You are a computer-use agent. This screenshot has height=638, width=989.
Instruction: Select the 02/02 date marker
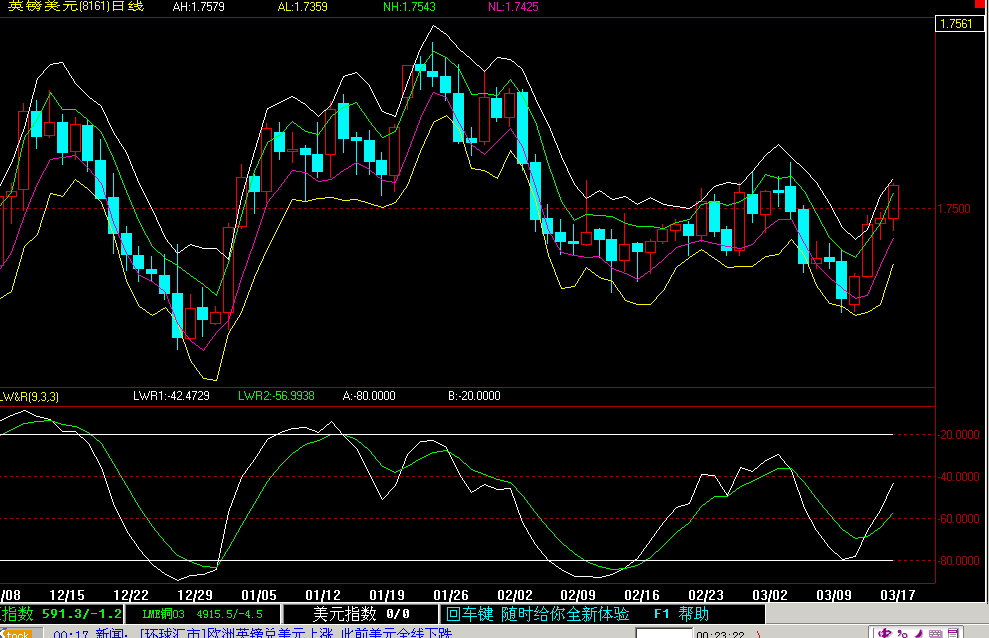click(x=515, y=595)
